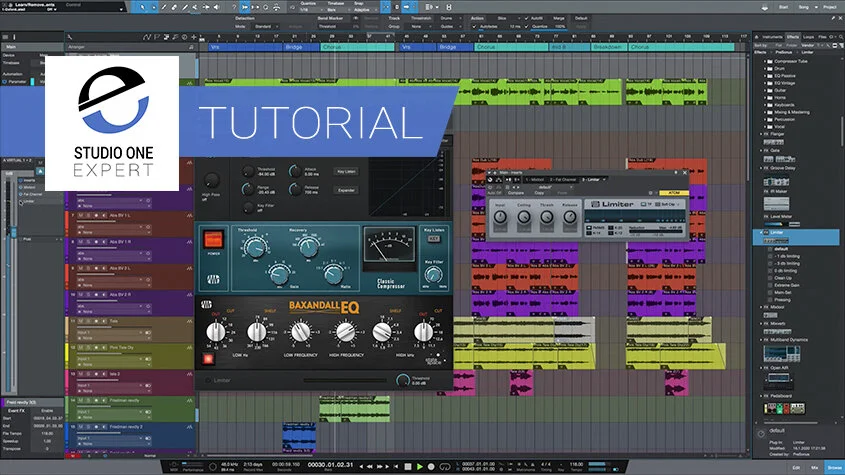Image resolution: width=845 pixels, height=475 pixels.
Task: Click Compare in Limiter plugin window
Action: pos(516,193)
